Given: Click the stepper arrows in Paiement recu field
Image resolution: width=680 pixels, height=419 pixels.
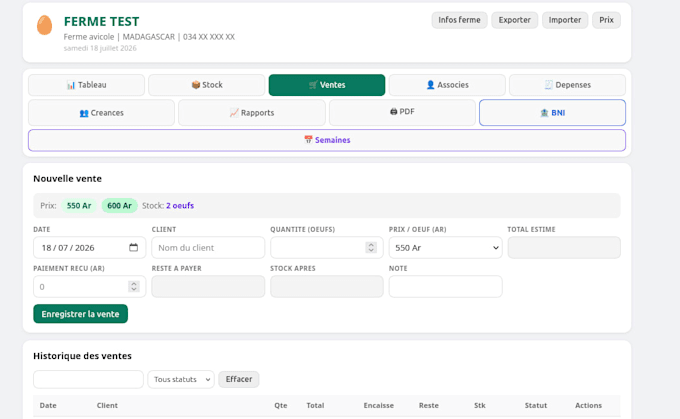Looking at the screenshot, I should click(x=134, y=286).
